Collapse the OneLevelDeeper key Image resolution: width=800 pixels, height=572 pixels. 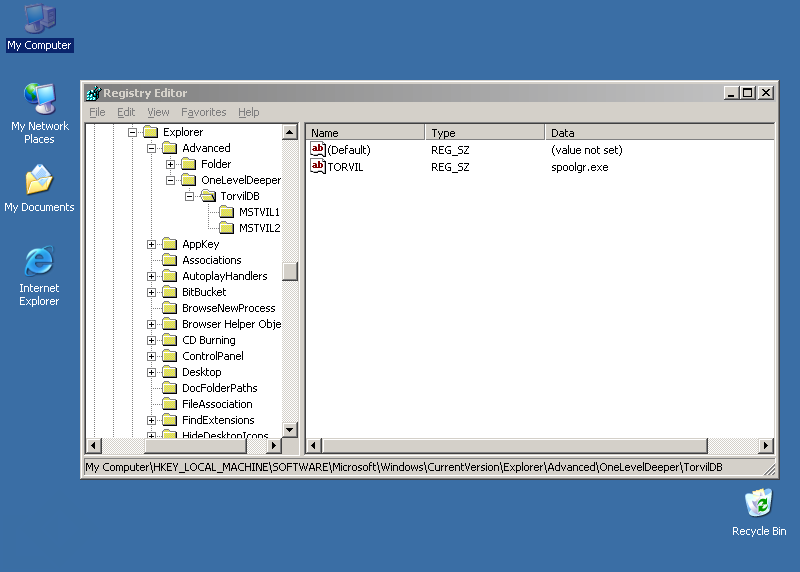(x=170, y=180)
